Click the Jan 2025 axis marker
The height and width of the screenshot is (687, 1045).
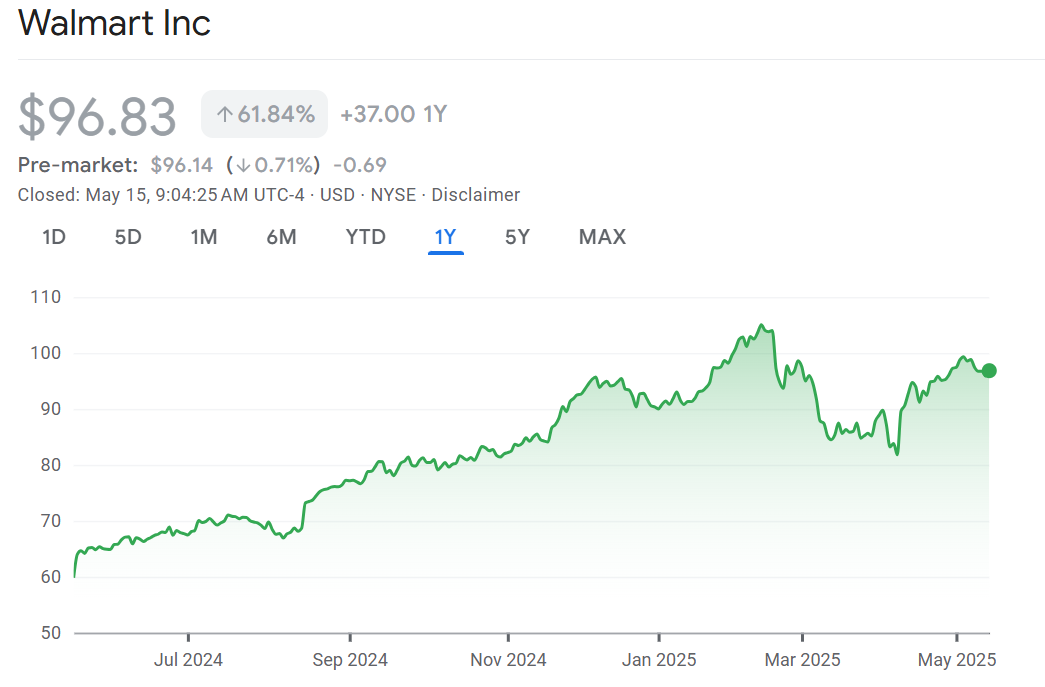click(659, 660)
